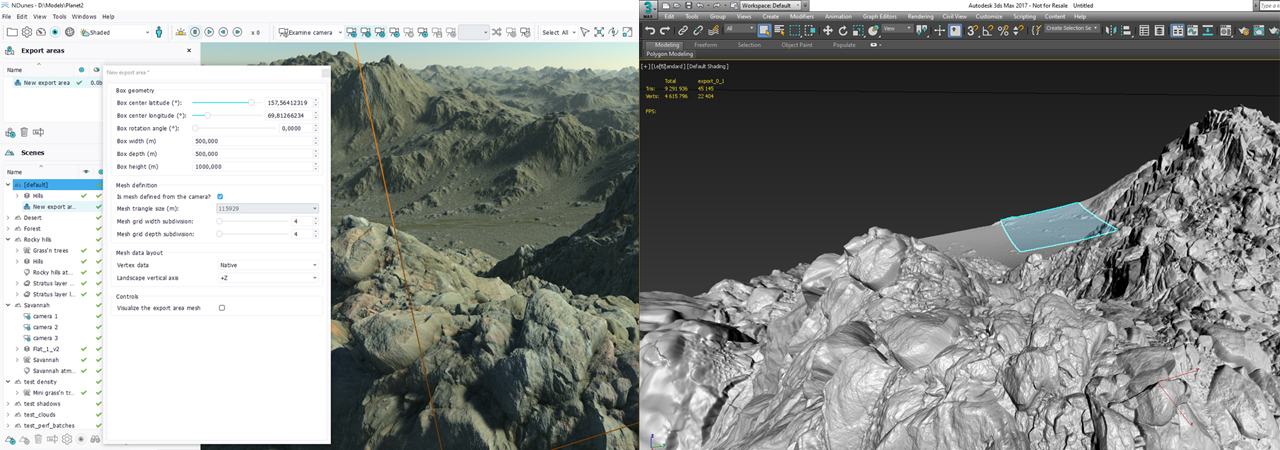This screenshot has width=1280, height=450.
Task: Toggle the Angle Snap icon in 3ds Max
Action: pos(988,31)
